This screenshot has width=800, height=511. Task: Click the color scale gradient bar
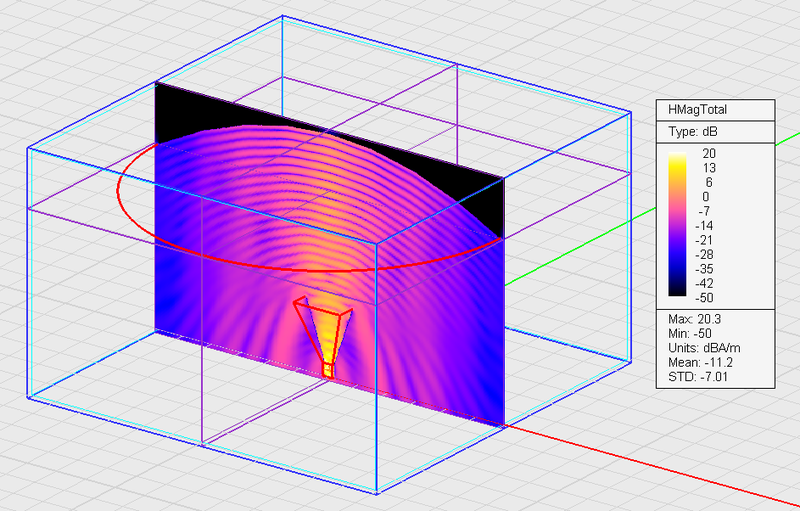tap(677, 224)
